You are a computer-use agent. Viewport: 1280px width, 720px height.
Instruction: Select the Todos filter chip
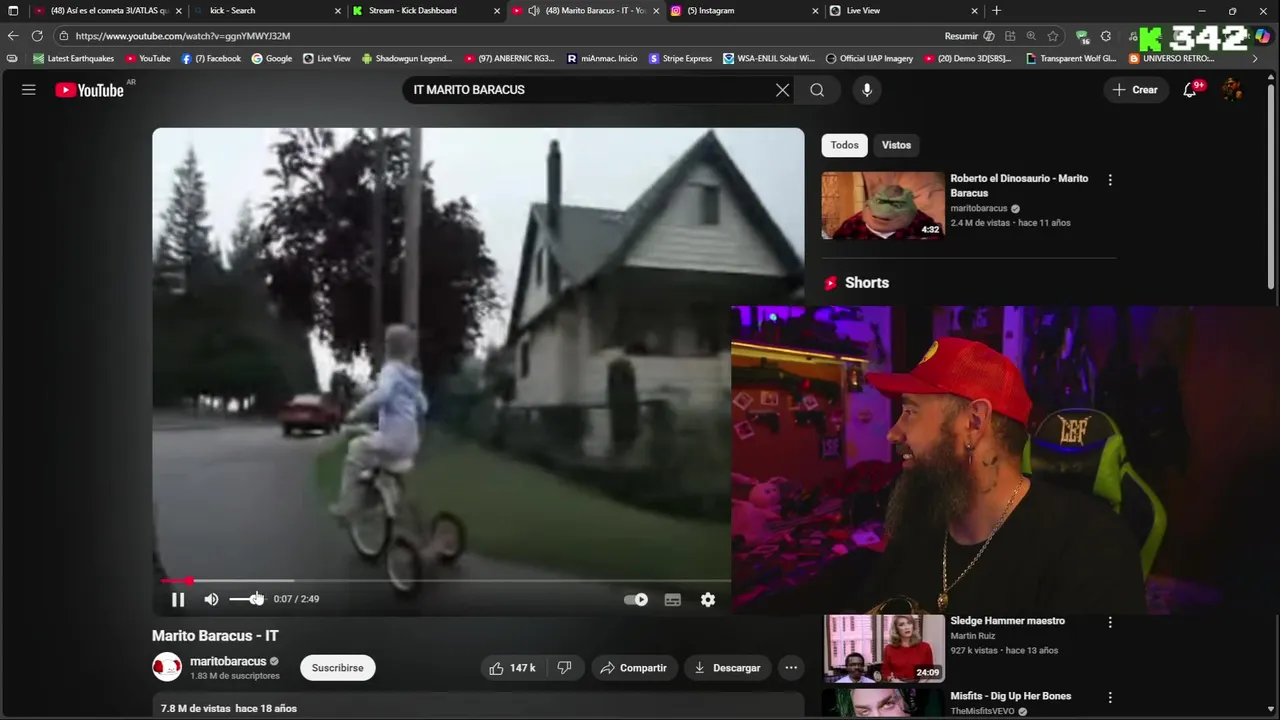click(x=844, y=145)
